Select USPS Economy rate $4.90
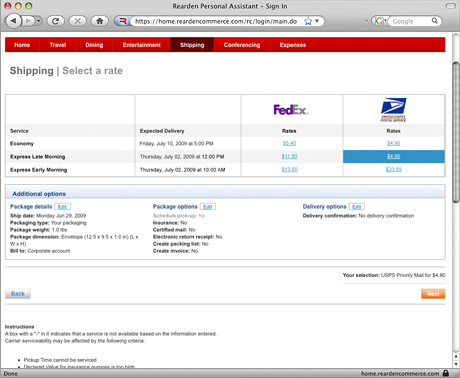The image size is (460, 378). pyautogui.click(x=393, y=143)
